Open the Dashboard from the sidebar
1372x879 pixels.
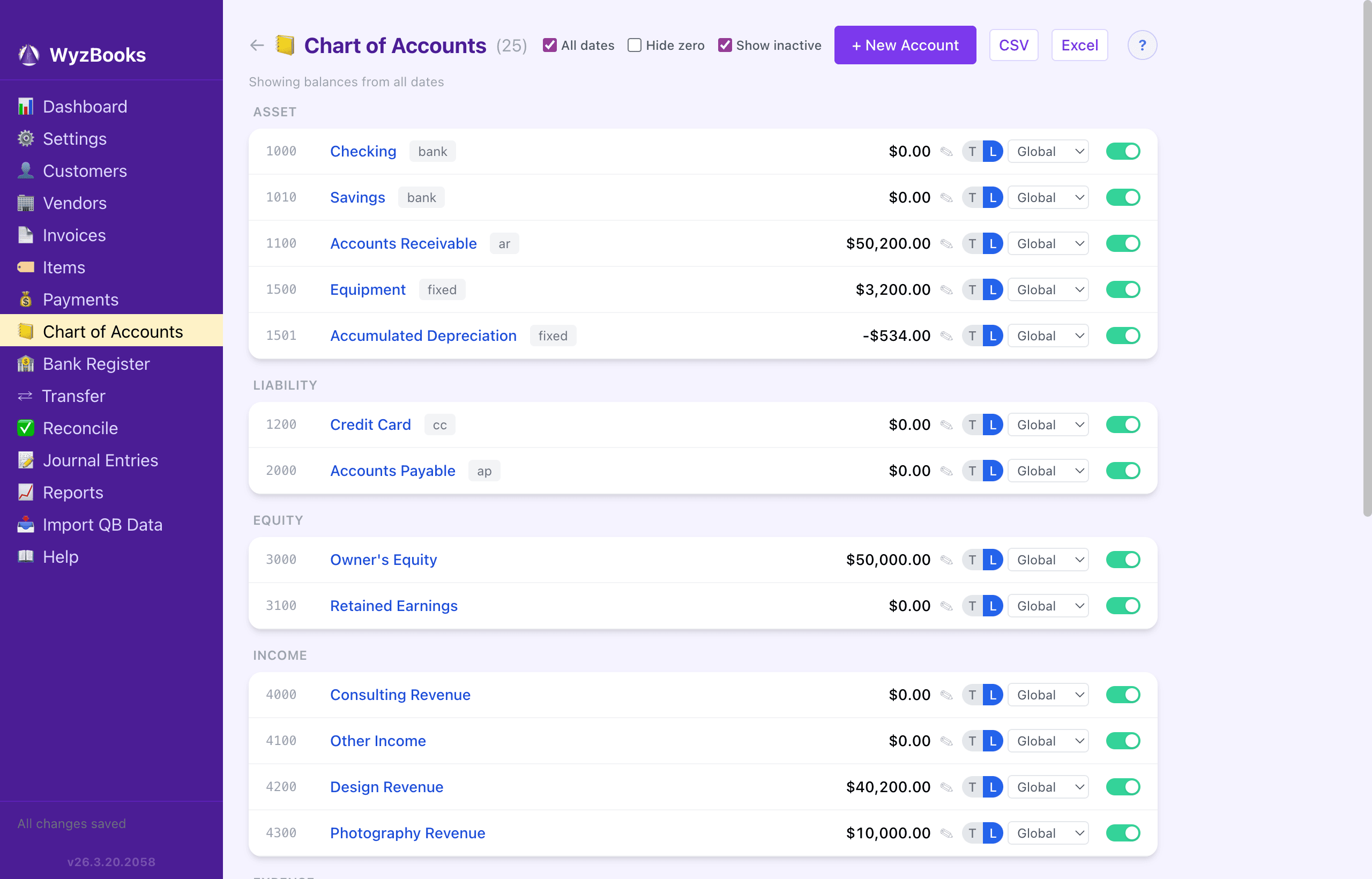(85, 107)
